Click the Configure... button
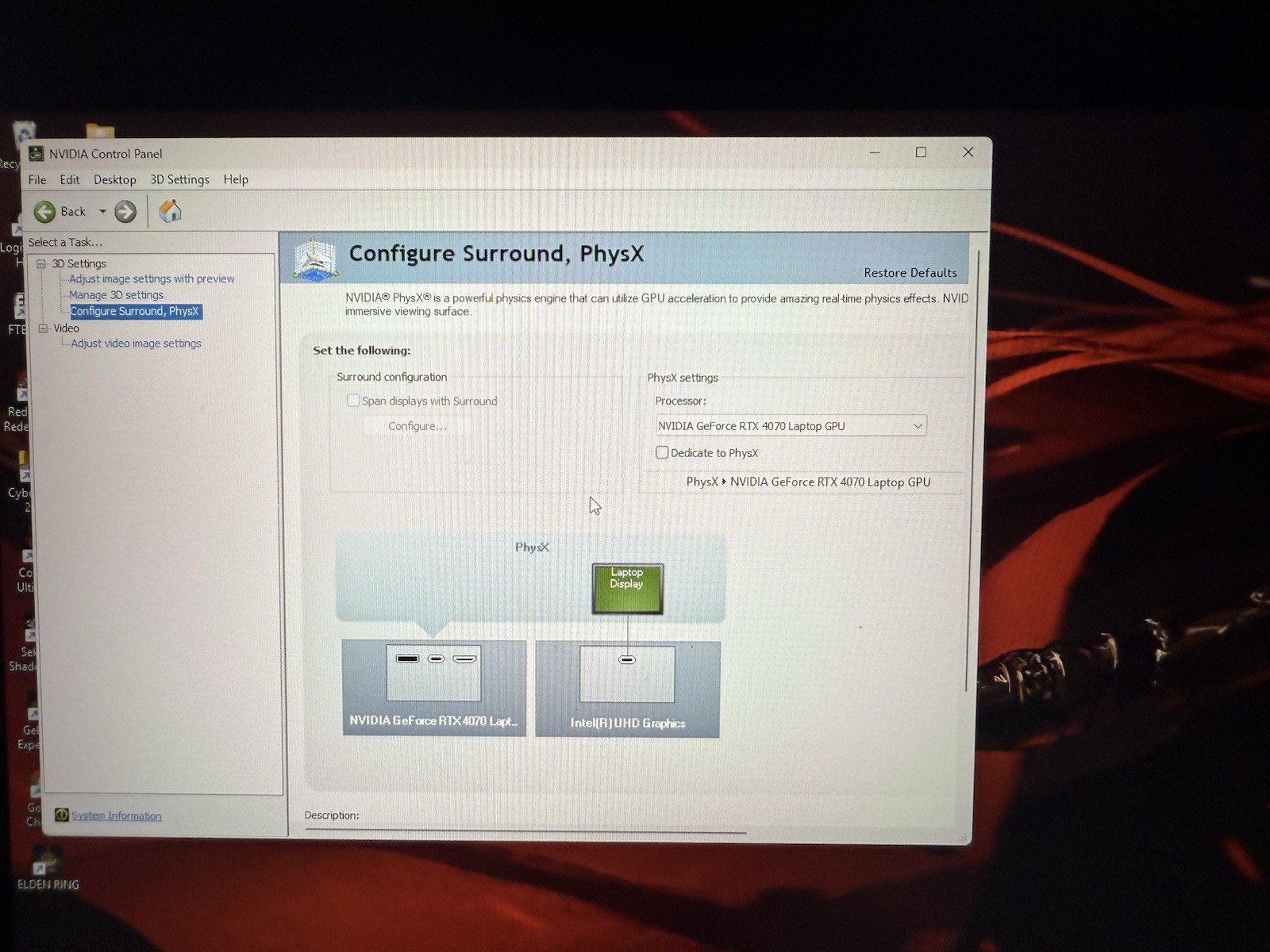The image size is (1270, 952). pos(418,426)
